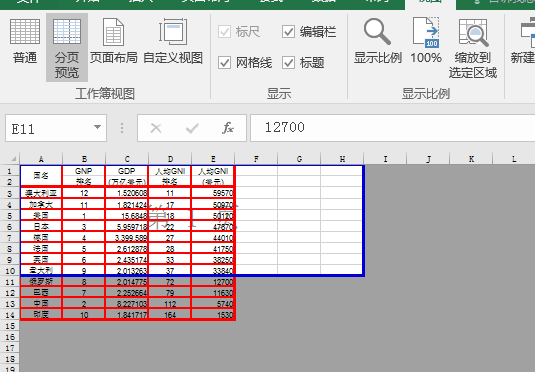Select row 11 header
The height and width of the screenshot is (372, 535).
pyautogui.click(x=10, y=282)
